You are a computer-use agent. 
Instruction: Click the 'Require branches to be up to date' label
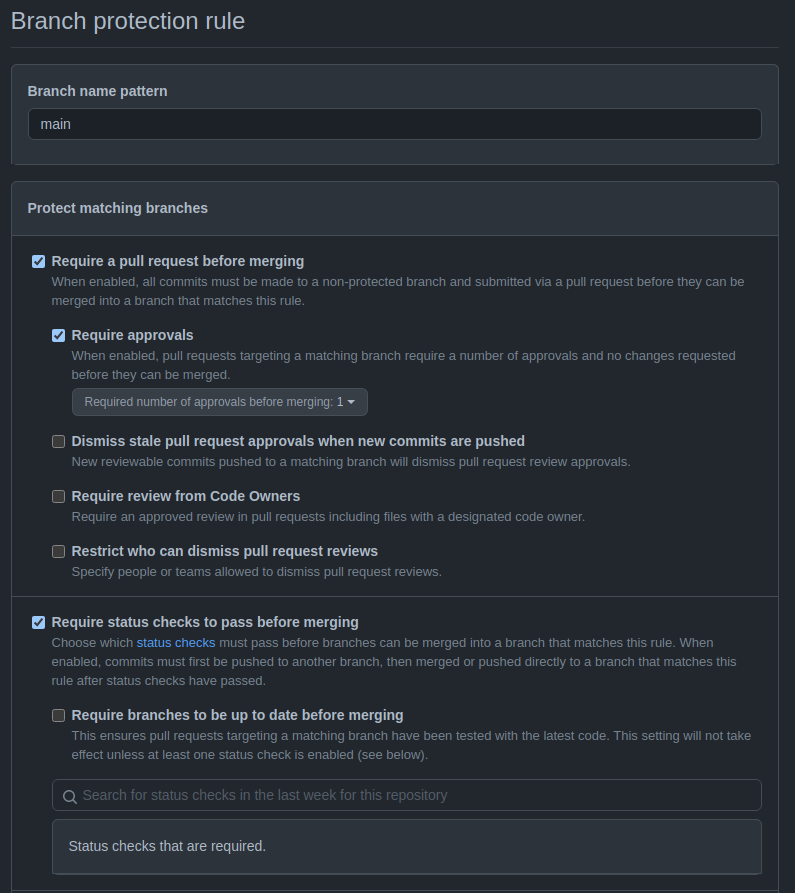[238, 715]
